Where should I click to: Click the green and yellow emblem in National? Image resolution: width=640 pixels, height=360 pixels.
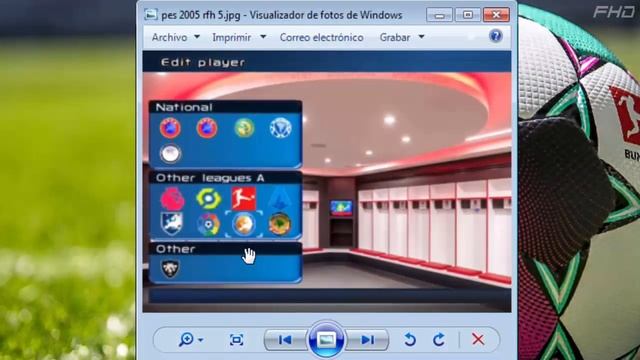point(244,128)
